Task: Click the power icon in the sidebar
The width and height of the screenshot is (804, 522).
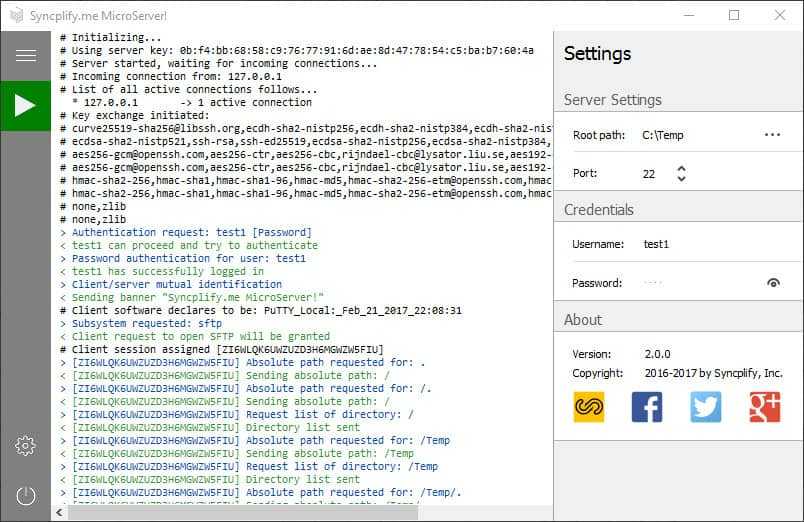Action: [x=25, y=496]
